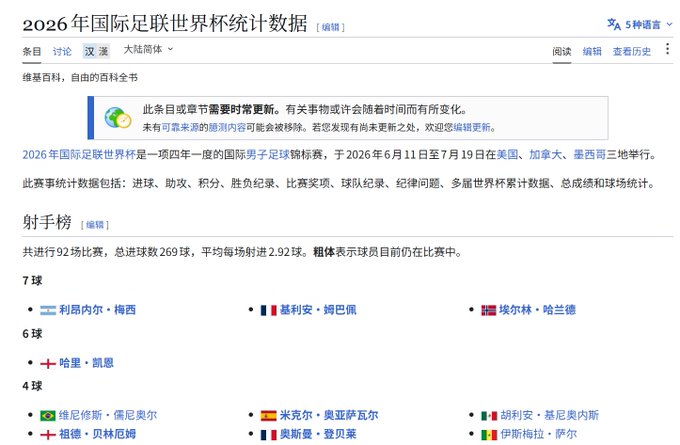The width and height of the screenshot is (680, 445).
Task: Click the Brazil flag next to 维尼修斯
Action: pyautogui.click(x=48, y=416)
